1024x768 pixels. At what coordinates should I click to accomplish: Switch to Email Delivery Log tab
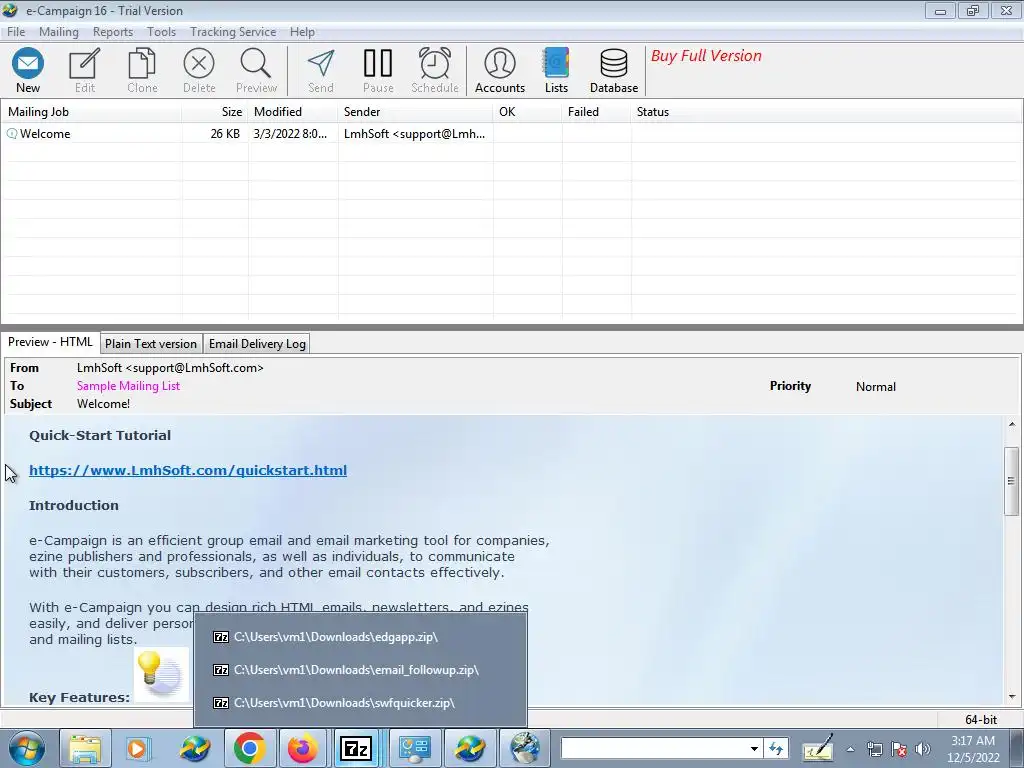coord(257,344)
